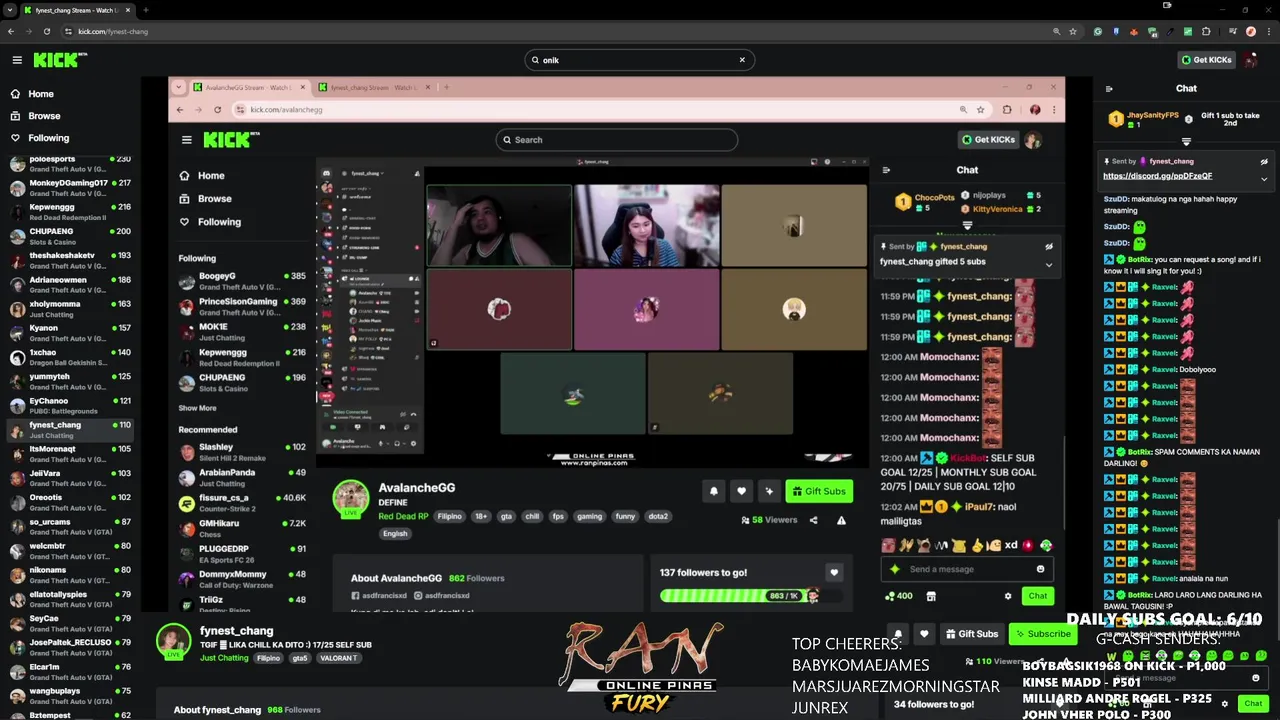
Task: Click Red Dead RP category link
Action: click(403, 517)
